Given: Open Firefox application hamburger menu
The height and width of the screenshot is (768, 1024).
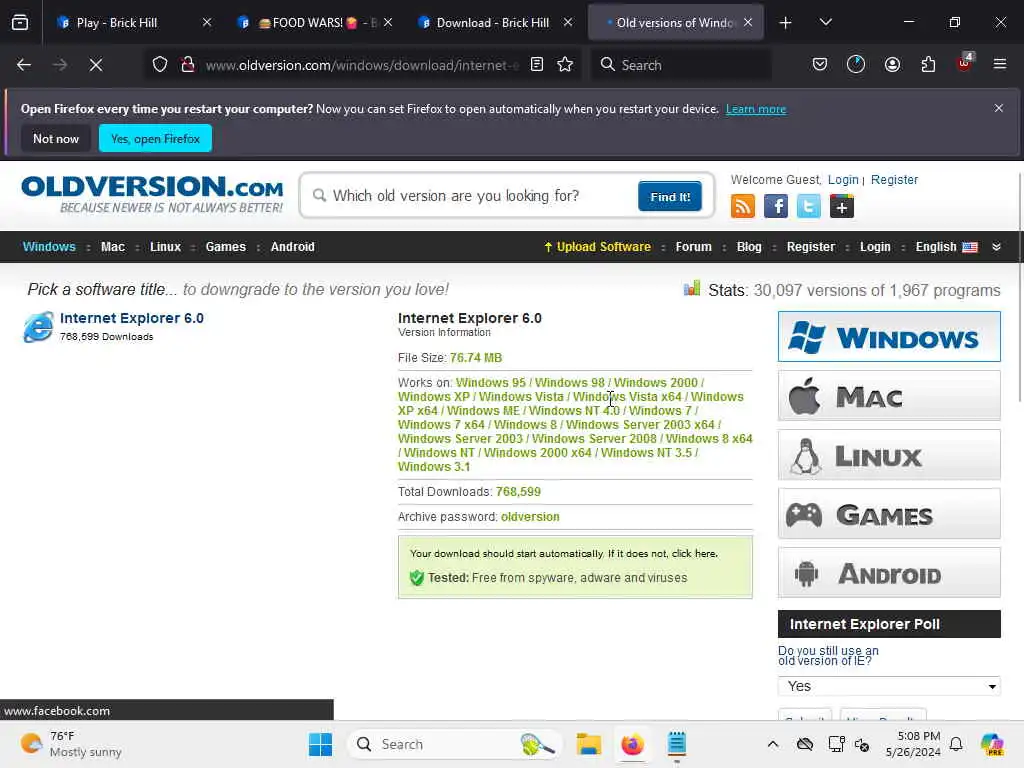Looking at the screenshot, I should (1000, 65).
